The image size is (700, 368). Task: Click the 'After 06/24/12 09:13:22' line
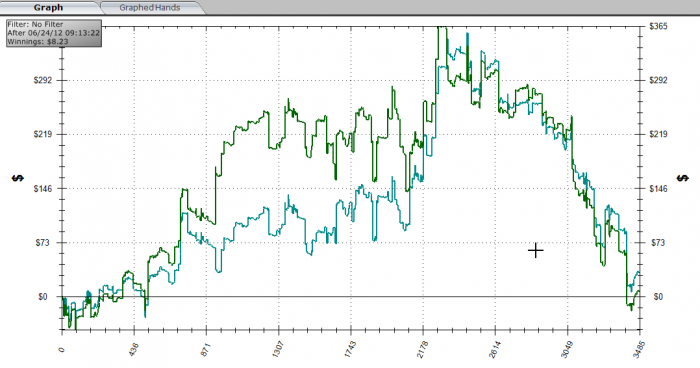[53, 33]
